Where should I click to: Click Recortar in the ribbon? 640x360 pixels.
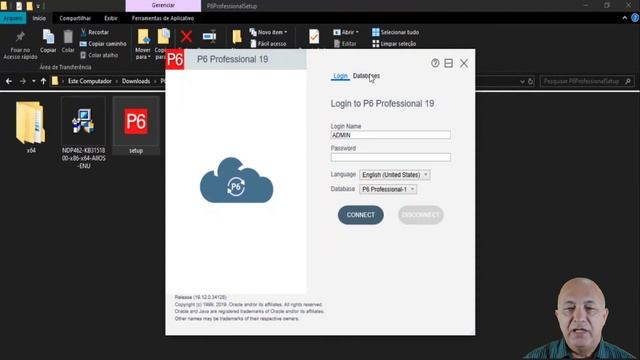point(95,32)
